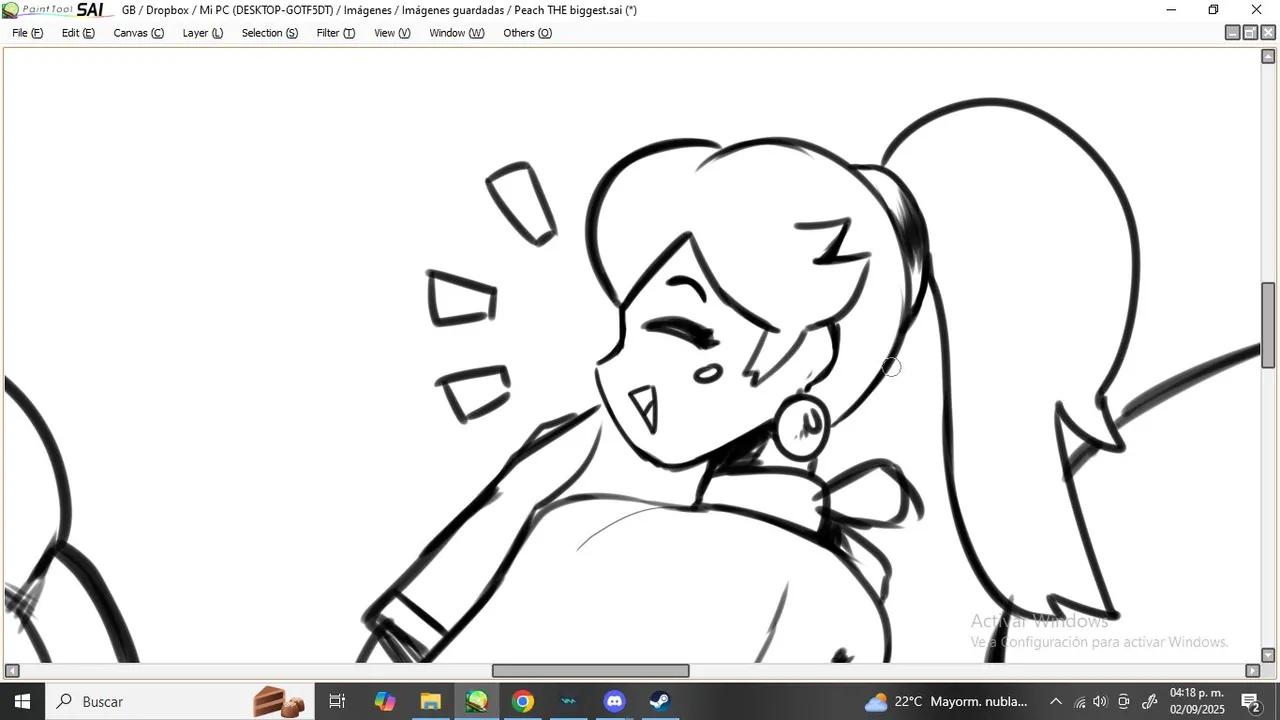The height and width of the screenshot is (720, 1280).
Task: Open the Selection menu
Action: pos(269,33)
